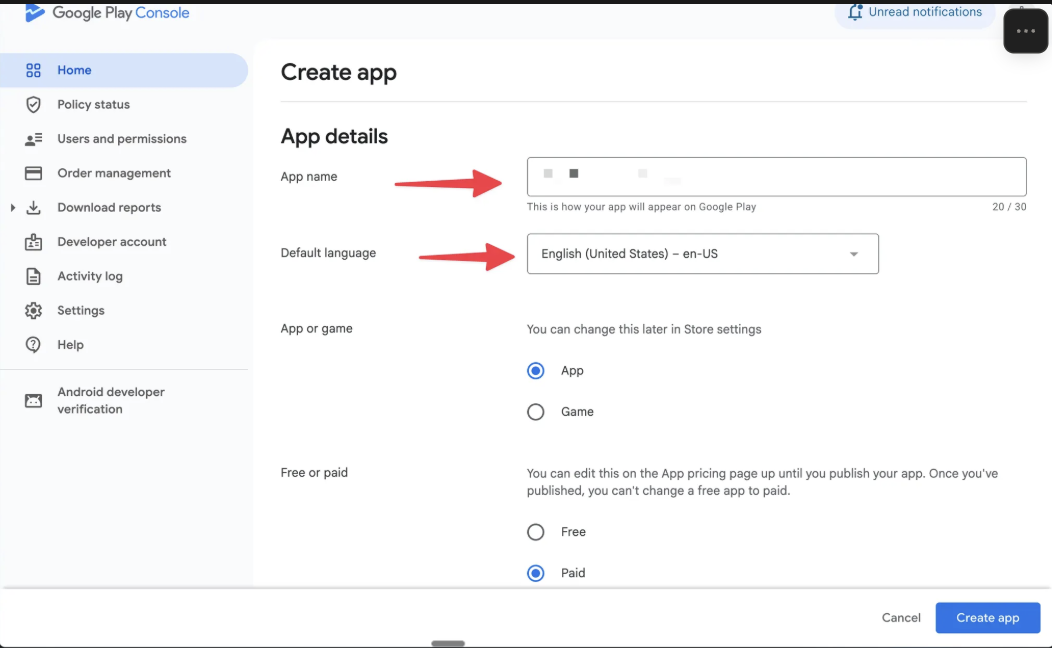Click the notification bell icon
The height and width of the screenshot is (648, 1052).
coord(855,12)
